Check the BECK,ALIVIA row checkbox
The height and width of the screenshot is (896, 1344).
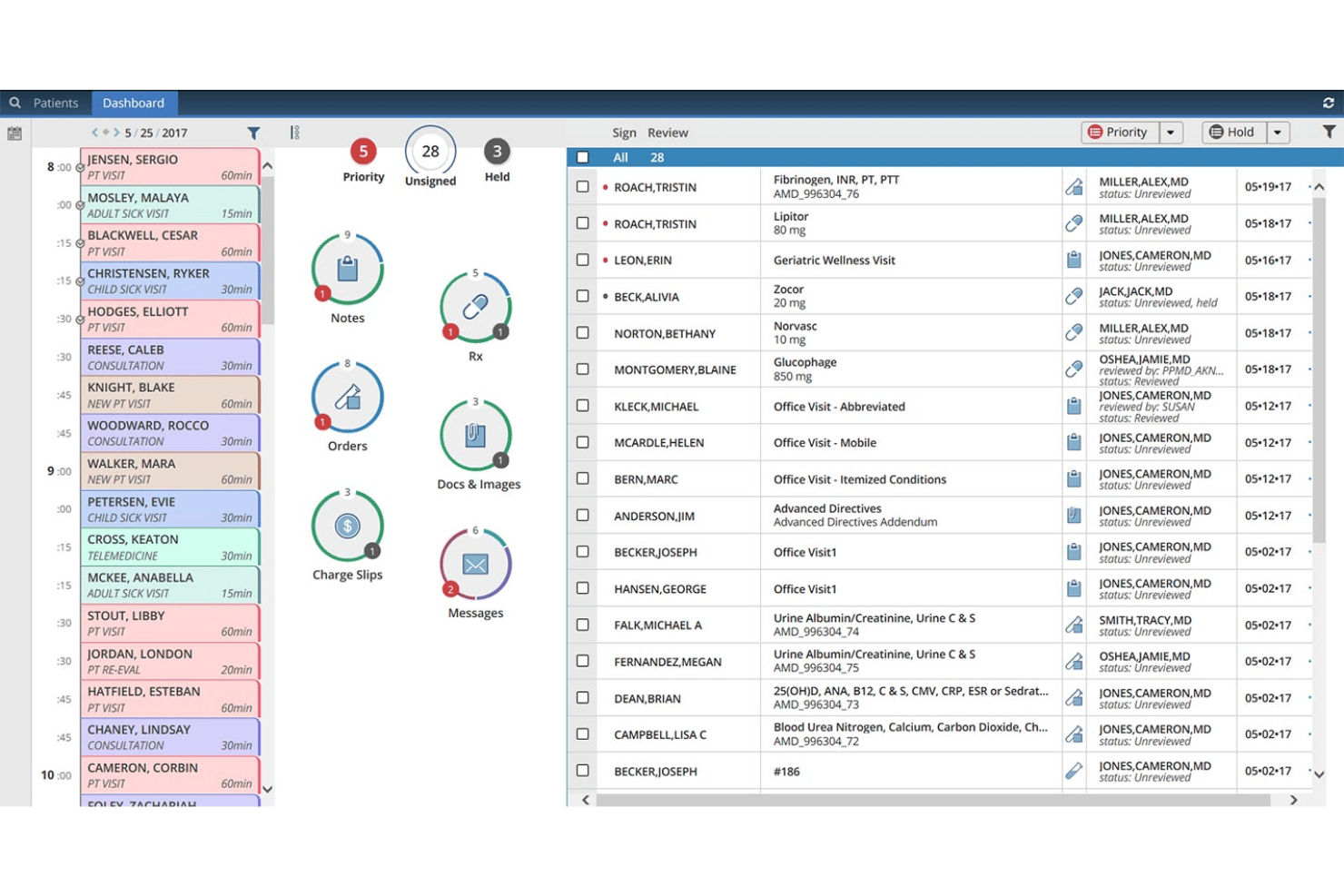point(582,296)
